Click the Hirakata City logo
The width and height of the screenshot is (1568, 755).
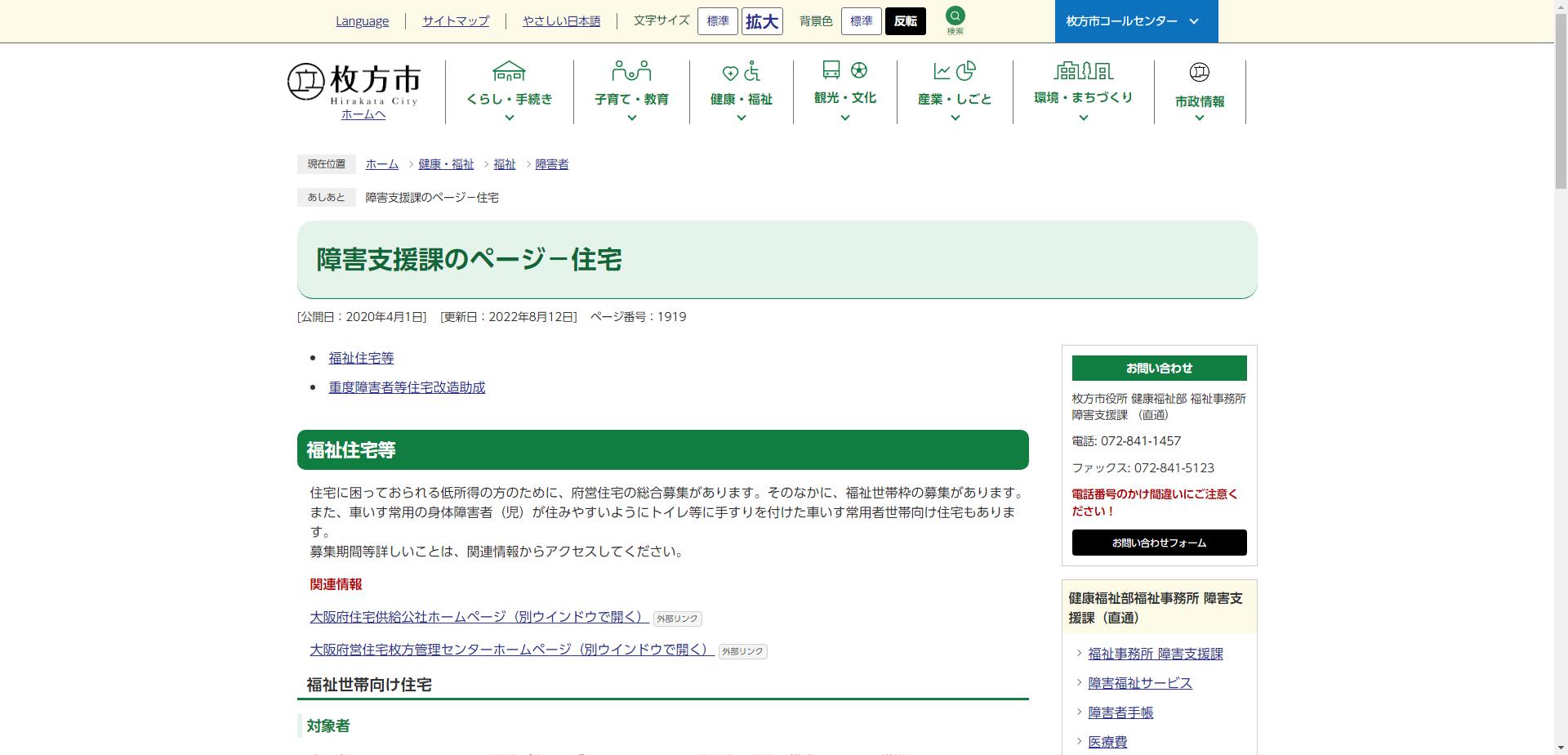(x=354, y=85)
